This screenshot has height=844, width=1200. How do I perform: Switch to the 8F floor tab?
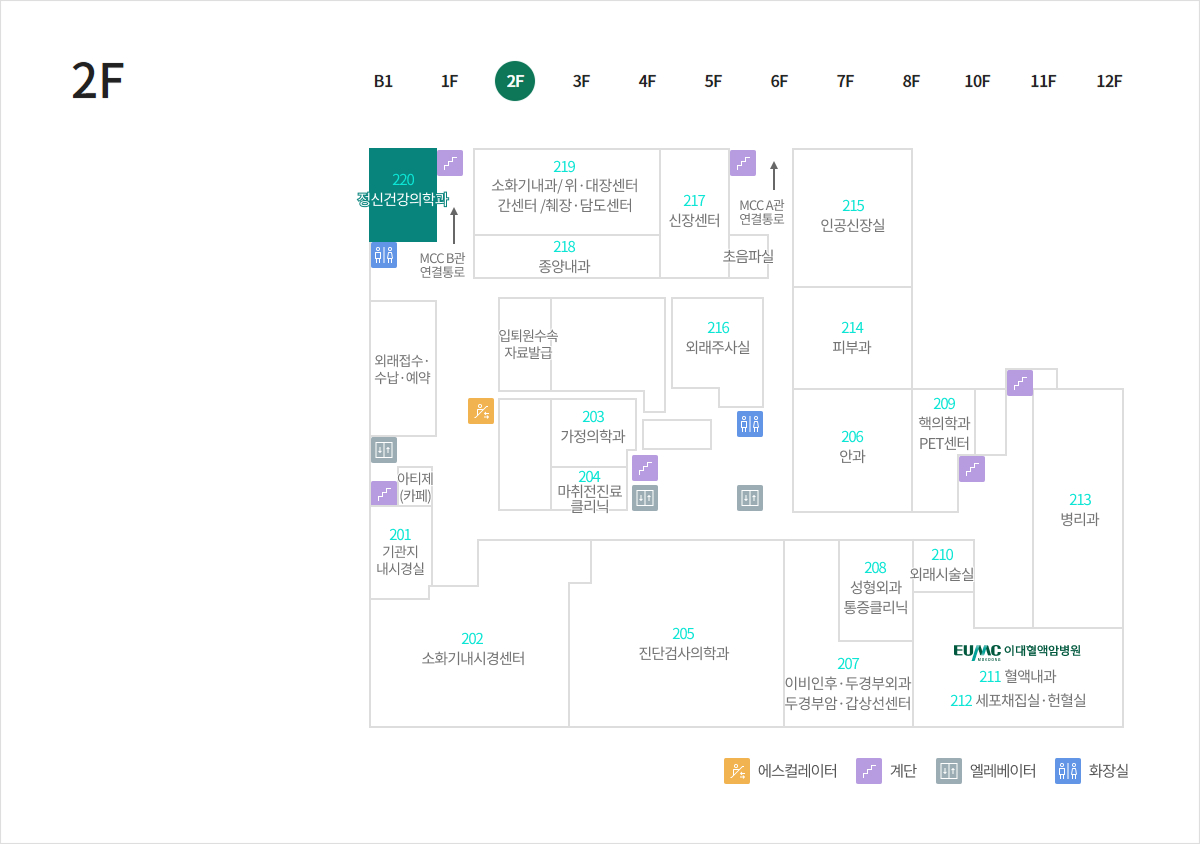[911, 82]
